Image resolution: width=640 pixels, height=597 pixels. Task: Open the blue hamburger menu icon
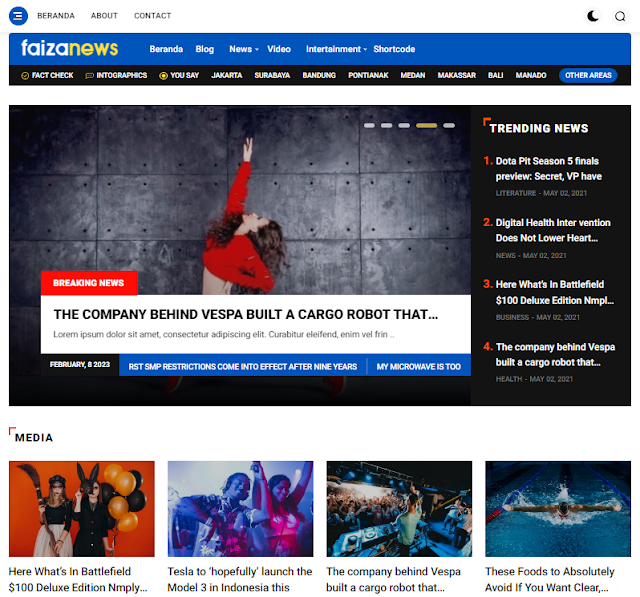[18, 16]
